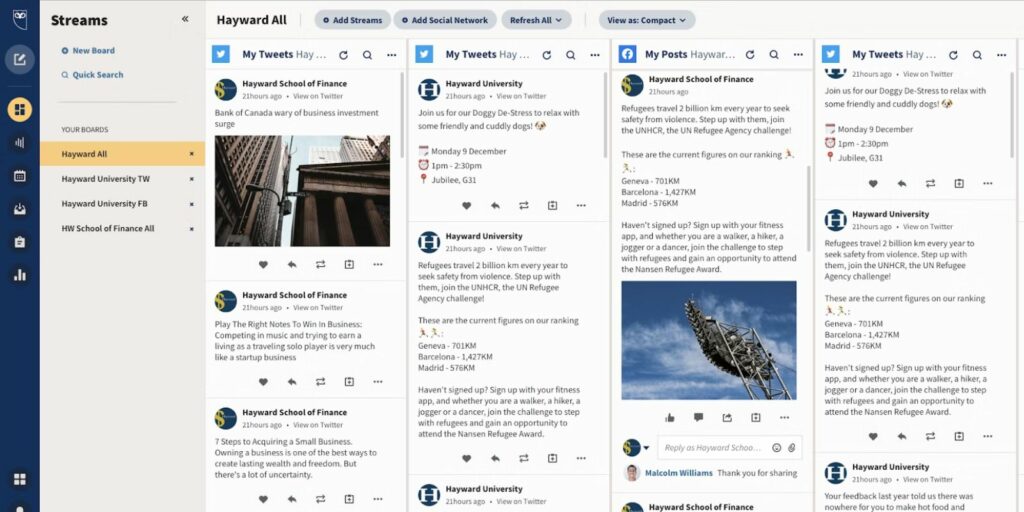
Task: Like the Doggy De-Stress tweet in second stream
Action: 466,206
